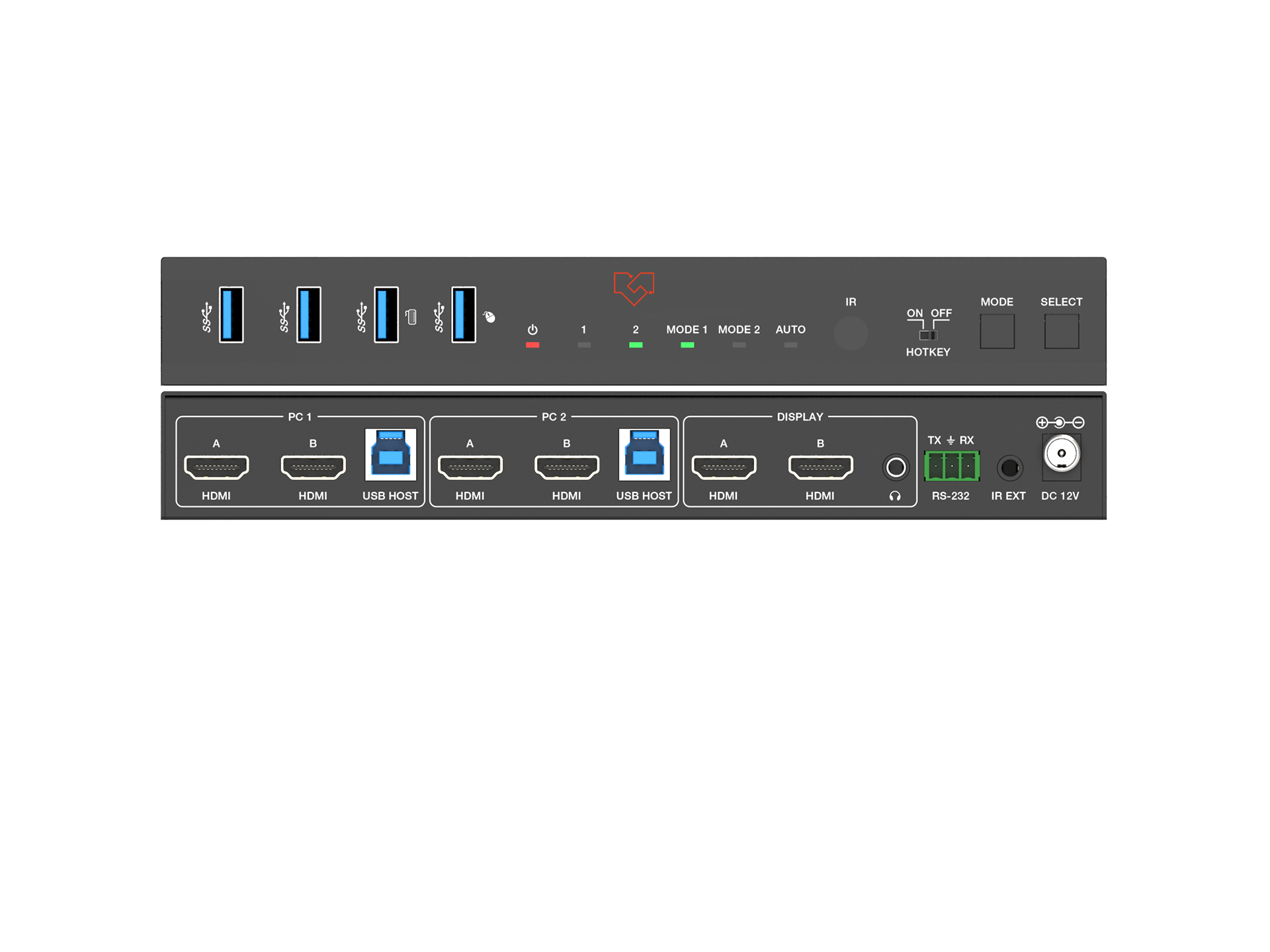Click the round IR sensor window
This screenshot has width=1270, height=952.
point(851,333)
